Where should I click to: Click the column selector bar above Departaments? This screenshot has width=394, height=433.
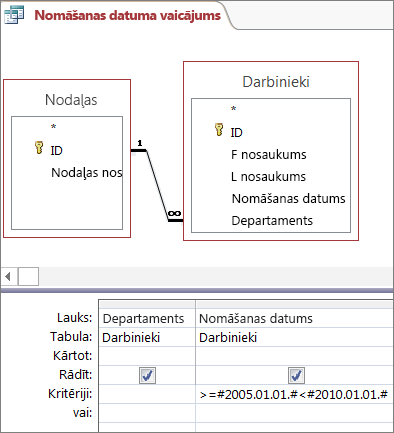pyautogui.click(x=147, y=304)
